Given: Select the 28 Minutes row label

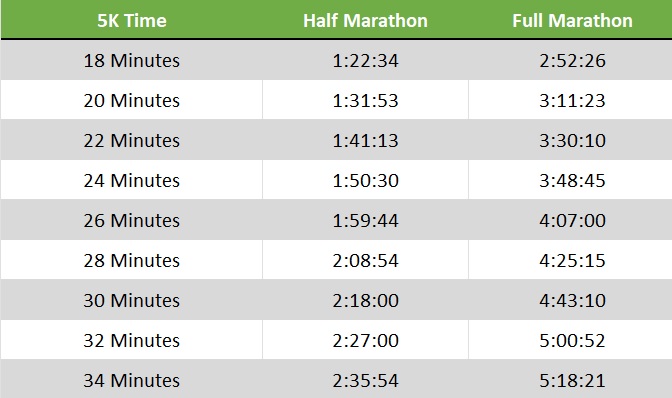Looking at the screenshot, I should coord(132,260).
